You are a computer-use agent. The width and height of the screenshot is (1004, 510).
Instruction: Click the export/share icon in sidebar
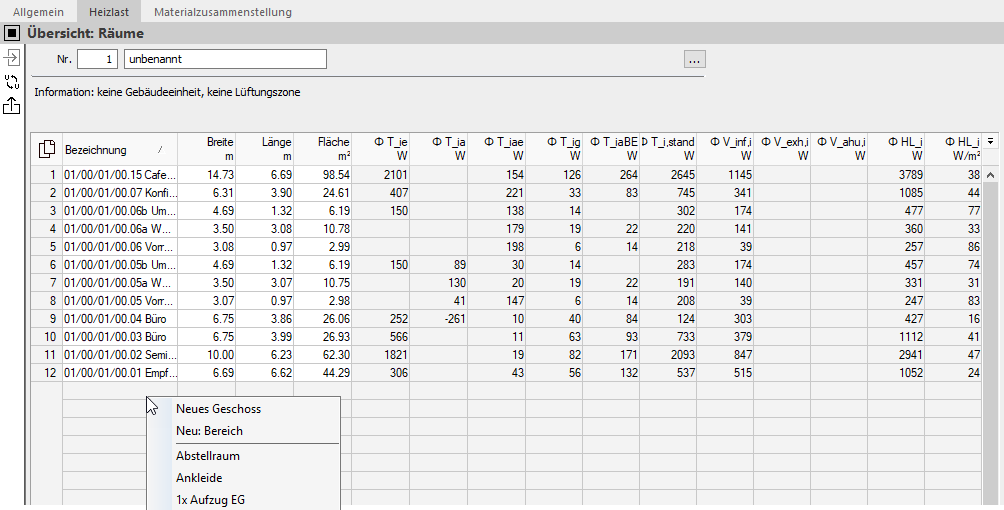12,106
